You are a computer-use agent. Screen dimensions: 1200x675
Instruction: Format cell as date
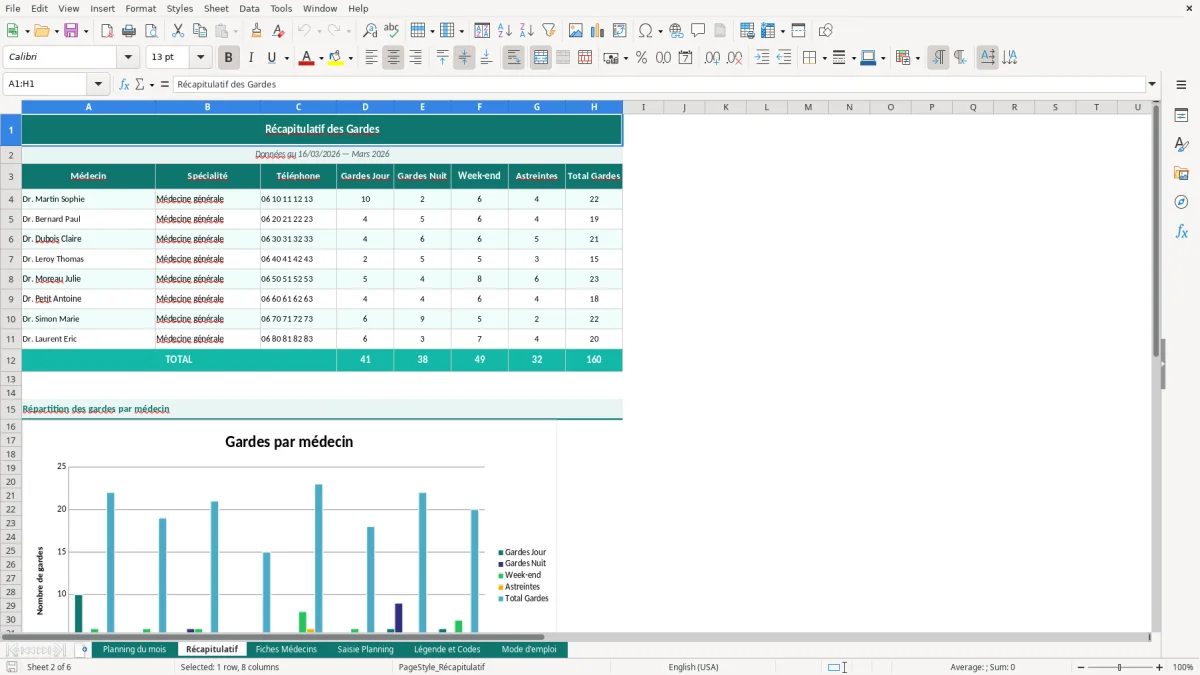click(685, 58)
